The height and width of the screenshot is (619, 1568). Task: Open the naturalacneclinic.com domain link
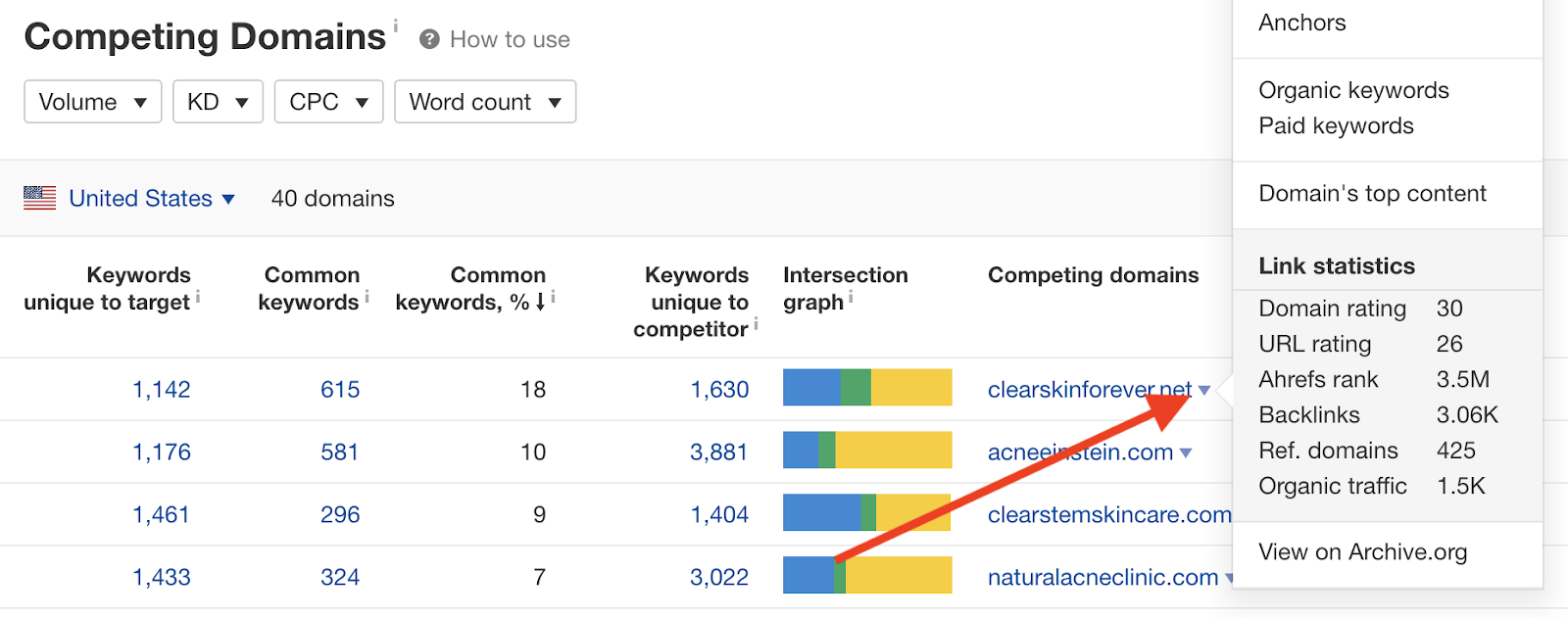1102,578
